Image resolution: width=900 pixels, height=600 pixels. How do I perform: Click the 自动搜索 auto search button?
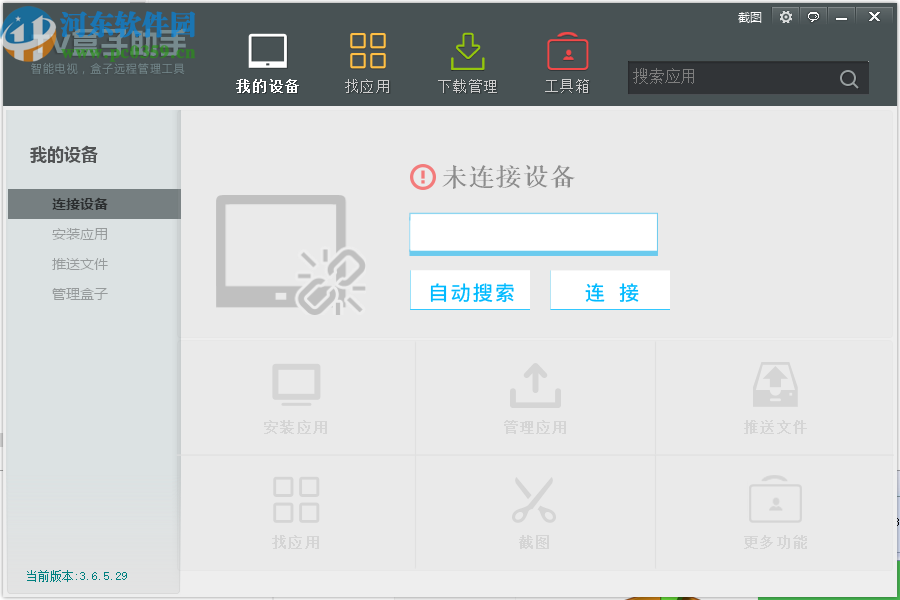[x=470, y=290]
